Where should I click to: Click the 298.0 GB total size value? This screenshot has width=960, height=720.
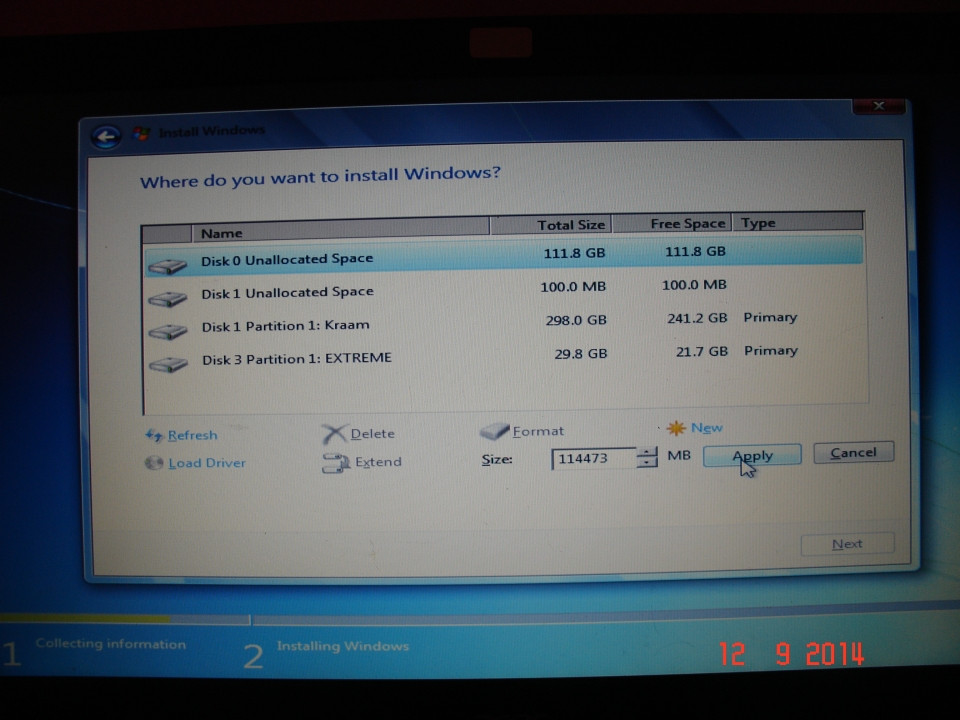tap(576, 320)
